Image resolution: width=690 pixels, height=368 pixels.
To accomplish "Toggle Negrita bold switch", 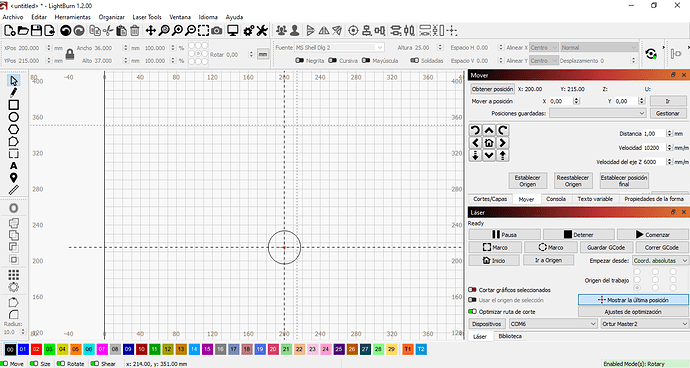I will coord(300,60).
